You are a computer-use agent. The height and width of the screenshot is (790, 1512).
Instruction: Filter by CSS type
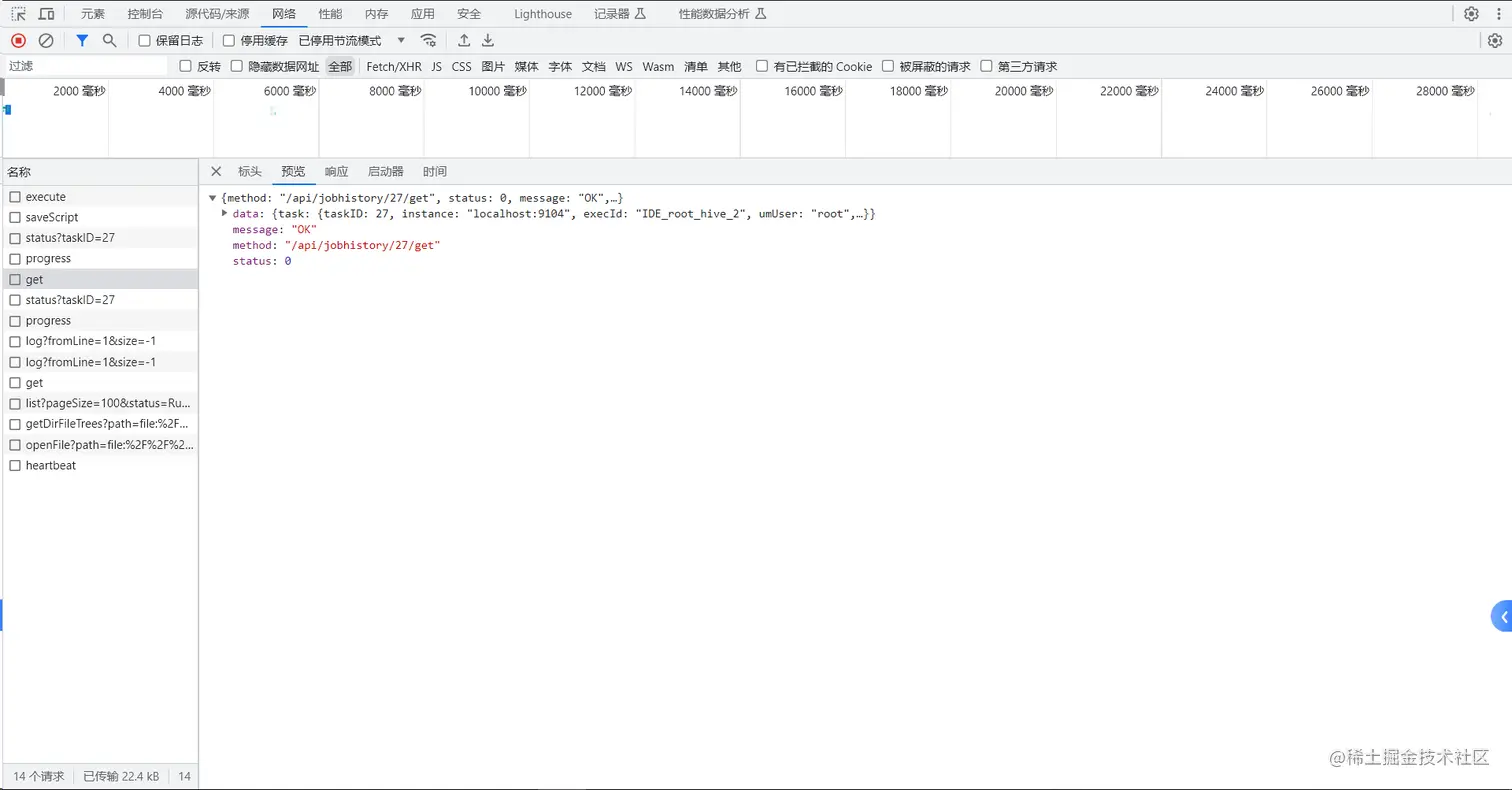pyautogui.click(x=461, y=66)
